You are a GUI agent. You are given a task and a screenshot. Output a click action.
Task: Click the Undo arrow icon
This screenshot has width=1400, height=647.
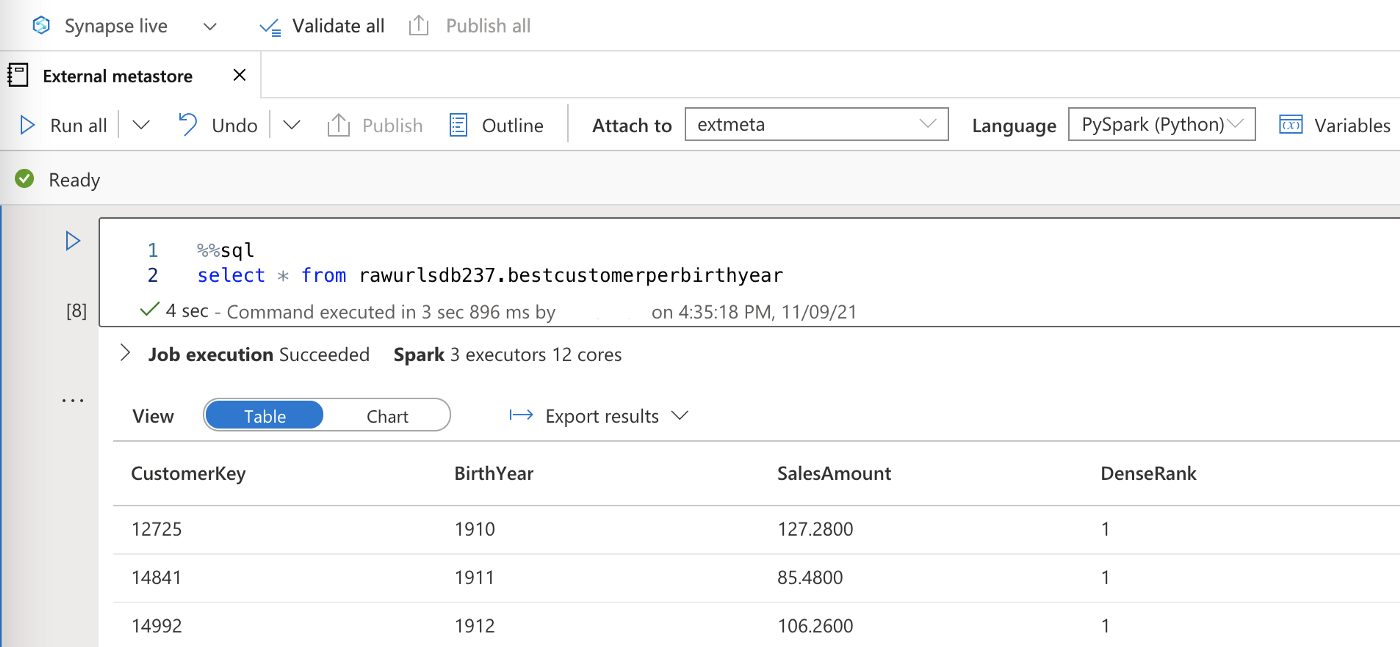(187, 125)
